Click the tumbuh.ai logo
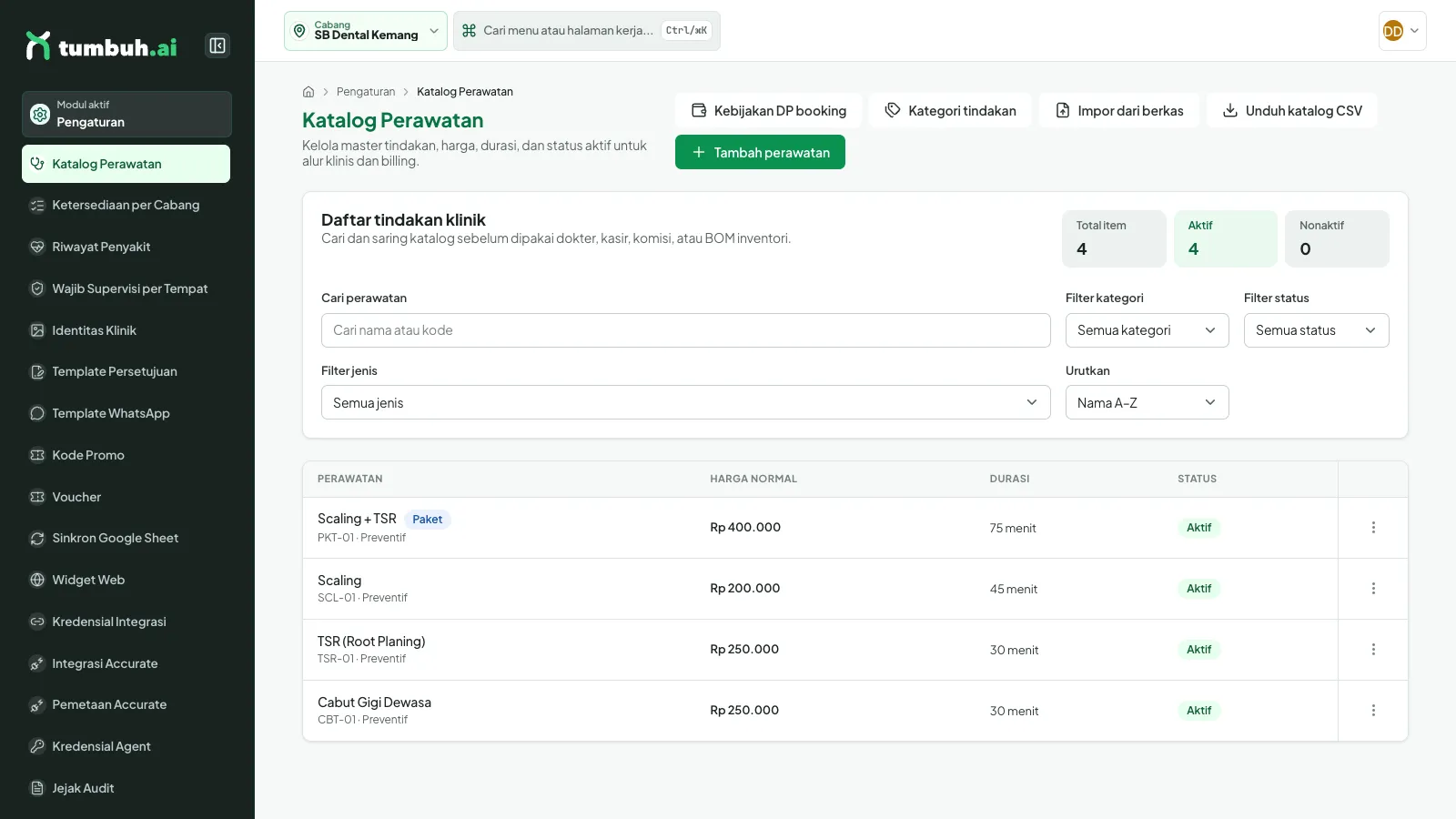Screen dimensions: 1456x819 (101, 45)
